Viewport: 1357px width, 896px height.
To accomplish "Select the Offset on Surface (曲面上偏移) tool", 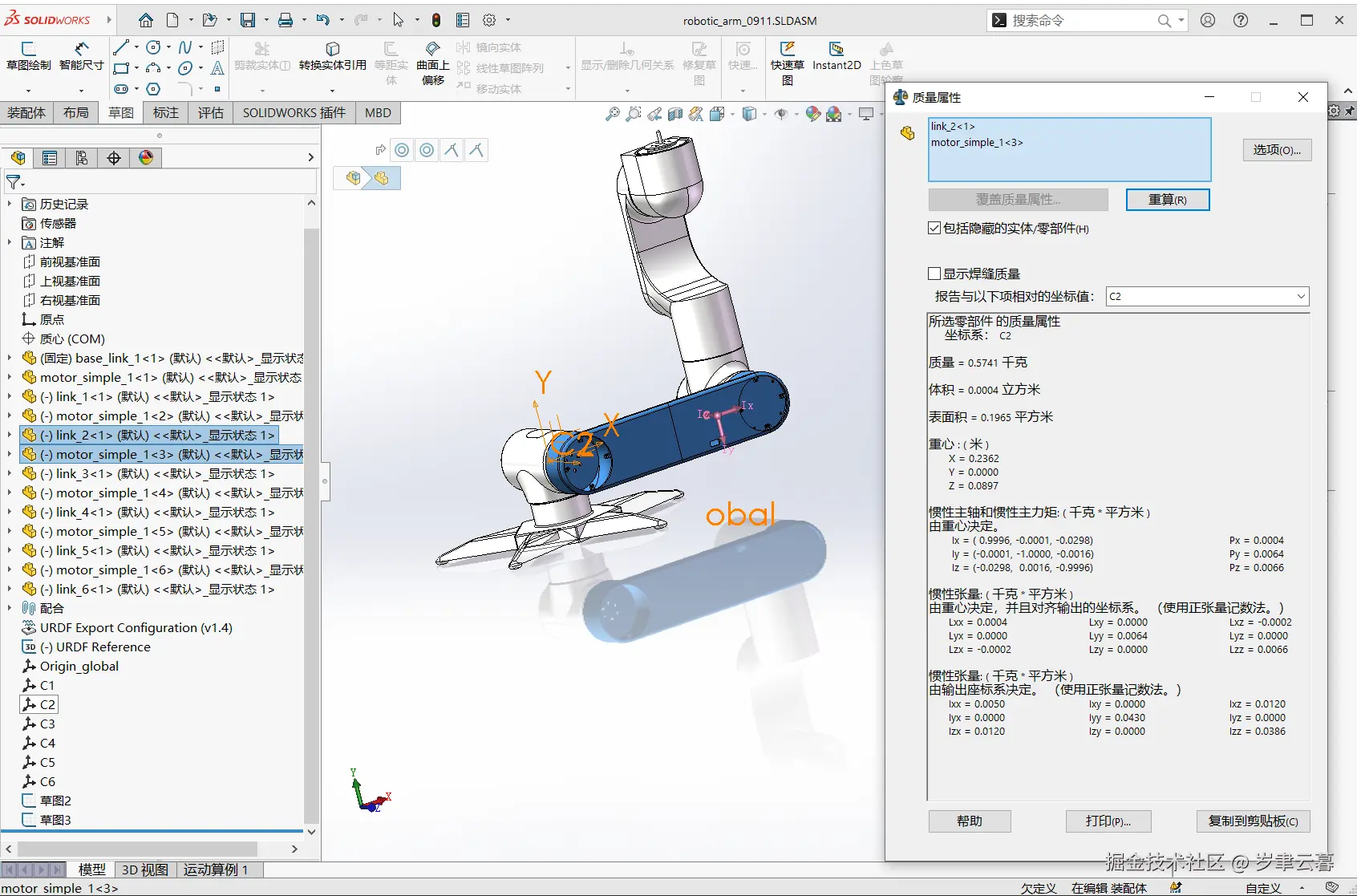I will [x=433, y=63].
